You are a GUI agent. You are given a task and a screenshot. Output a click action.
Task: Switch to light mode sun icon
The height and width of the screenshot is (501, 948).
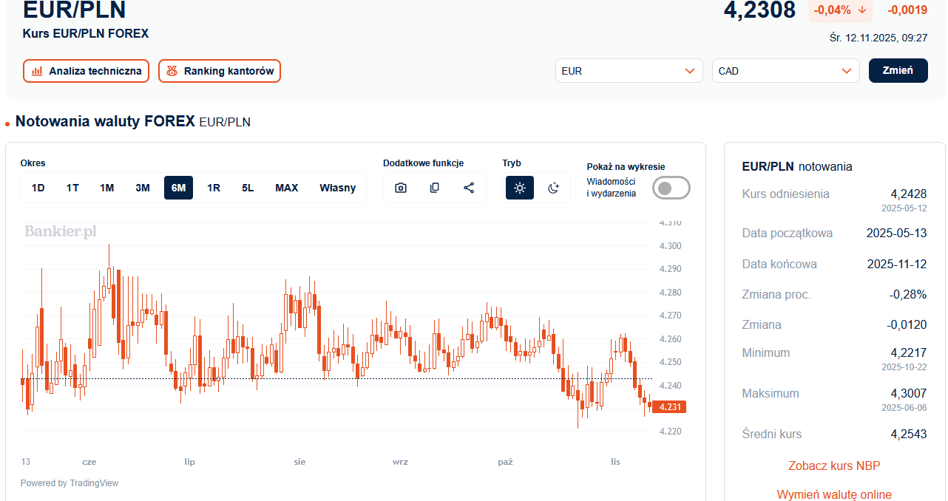pyautogui.click(x=519, y=188)
